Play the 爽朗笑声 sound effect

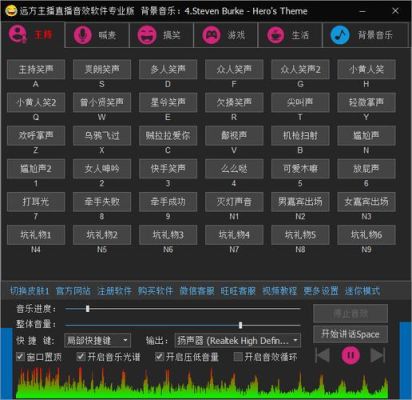[x=102, y=69]
